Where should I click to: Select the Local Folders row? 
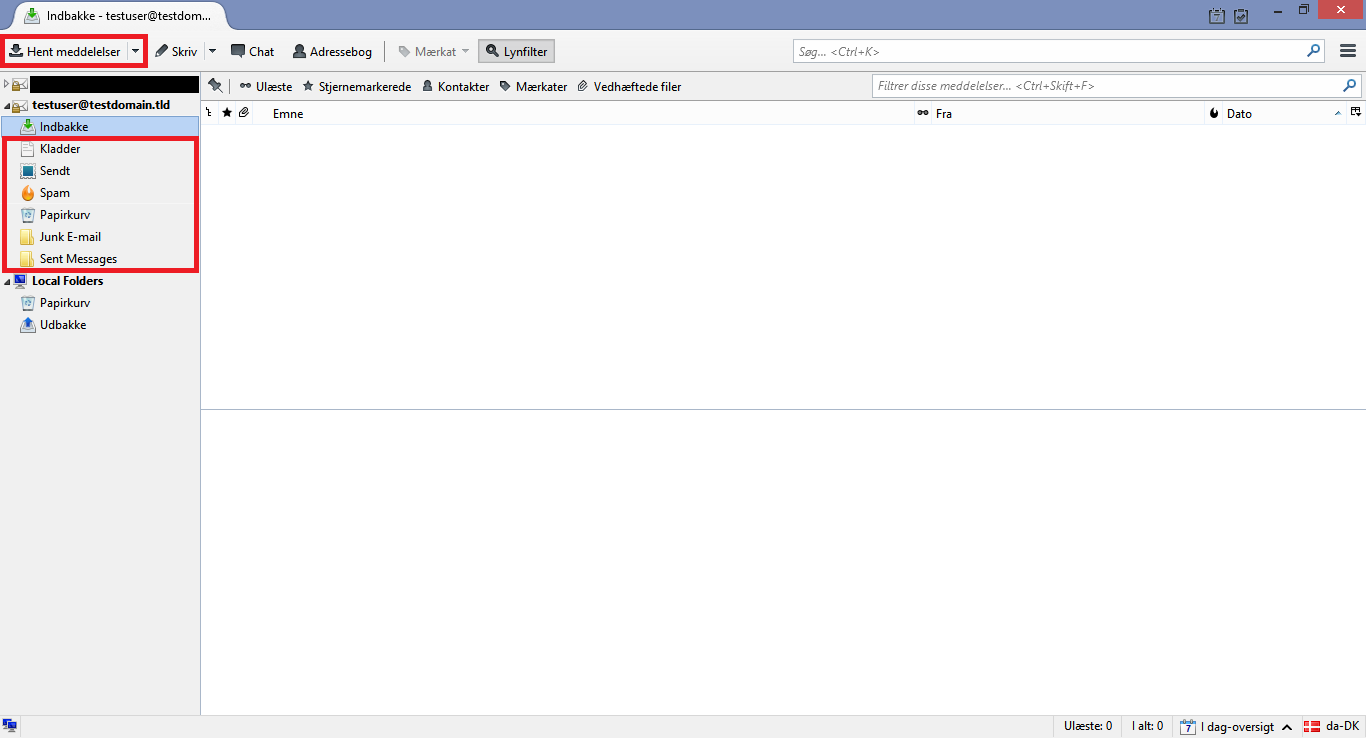[x=100, y=281]
